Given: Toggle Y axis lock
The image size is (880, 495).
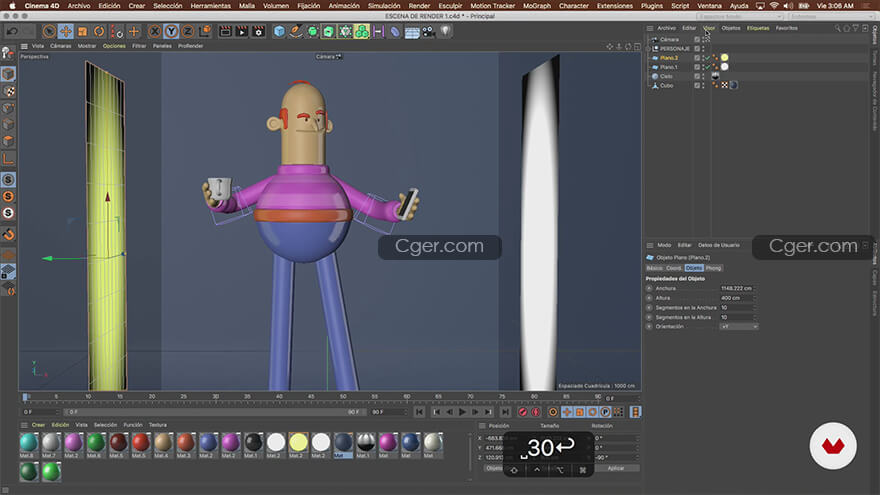Looking at the screenshot, I should [x=172, y=31].
